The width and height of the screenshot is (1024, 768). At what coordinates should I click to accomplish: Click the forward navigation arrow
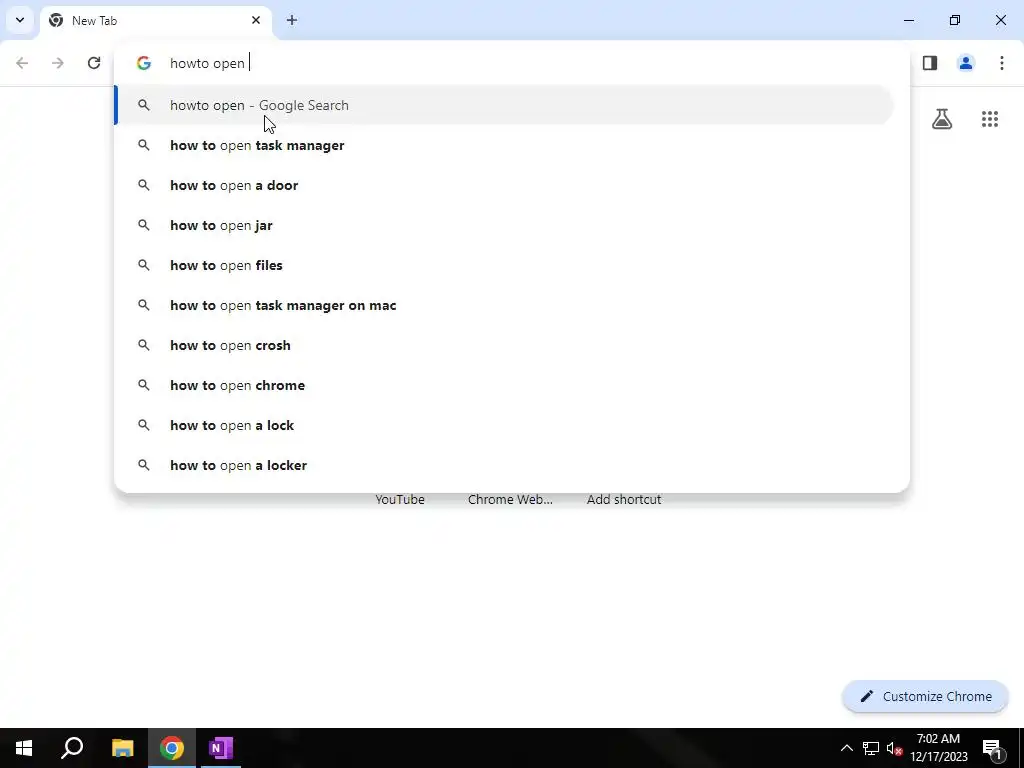pyautogui.click(x=58, y=63)
